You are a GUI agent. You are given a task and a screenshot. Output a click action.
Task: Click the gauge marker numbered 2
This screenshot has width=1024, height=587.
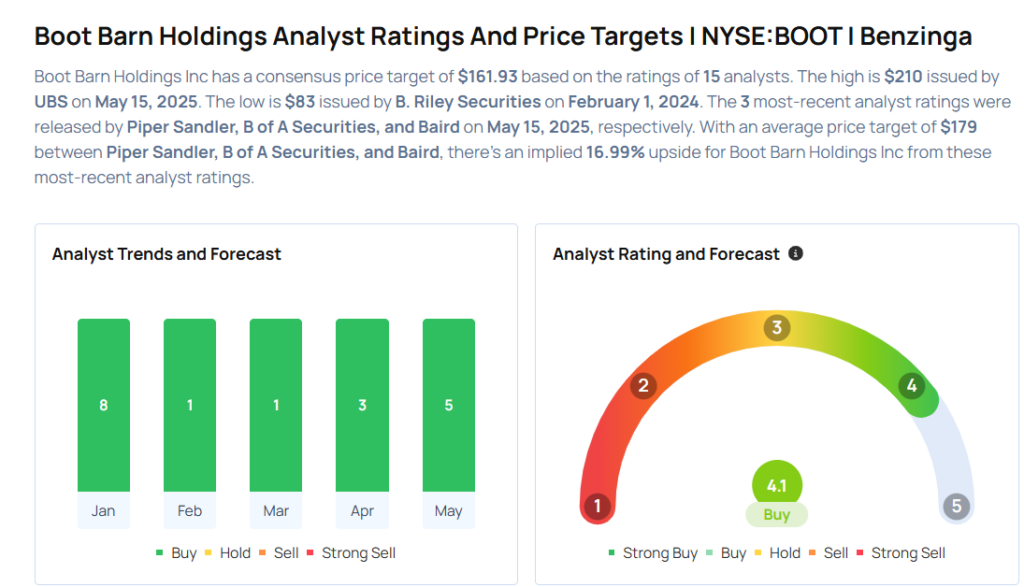643,385
